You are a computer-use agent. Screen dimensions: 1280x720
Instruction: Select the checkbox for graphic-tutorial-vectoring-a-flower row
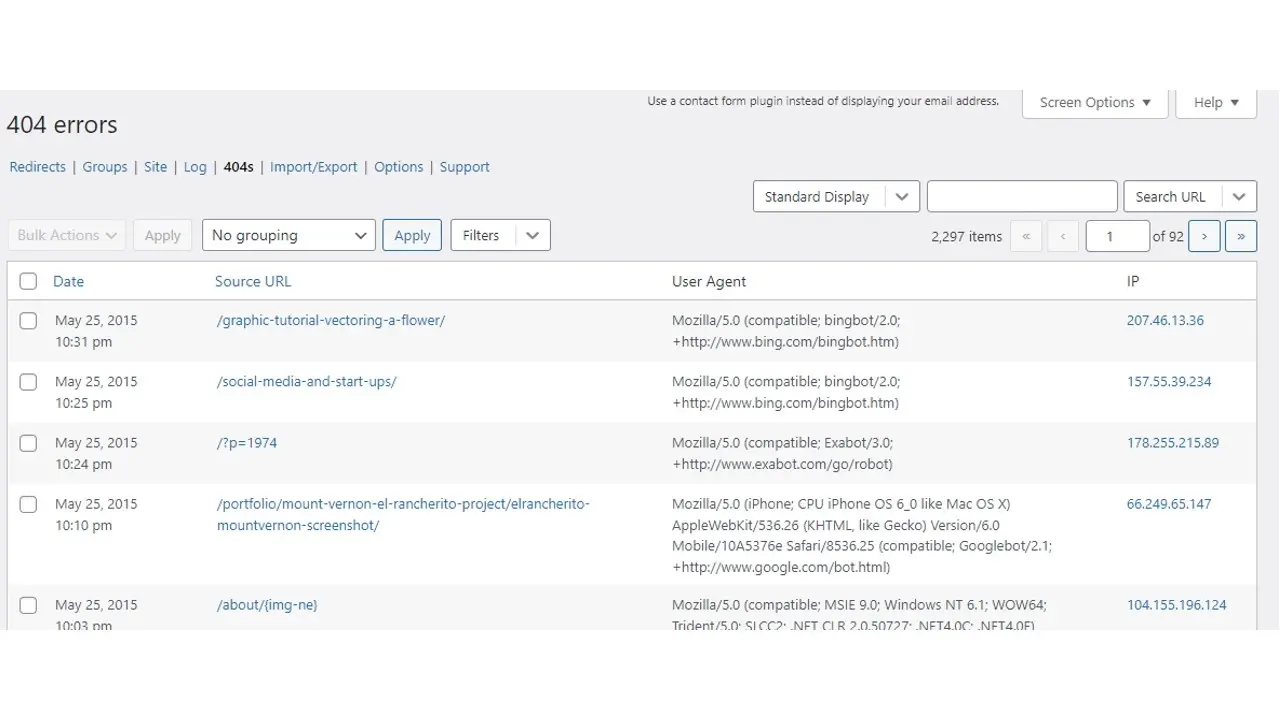(x=28, y=321)
